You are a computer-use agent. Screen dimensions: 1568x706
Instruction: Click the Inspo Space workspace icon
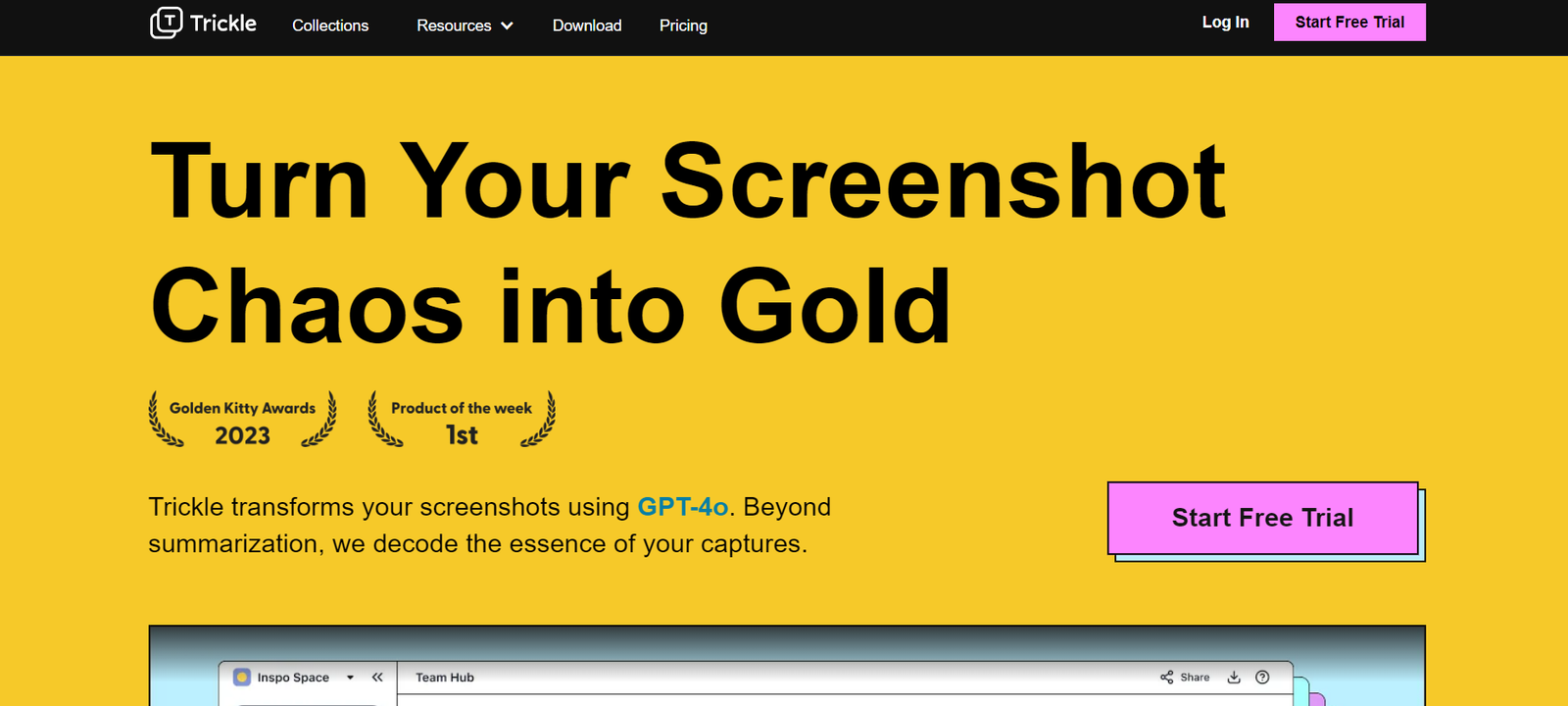pos(242,678)
